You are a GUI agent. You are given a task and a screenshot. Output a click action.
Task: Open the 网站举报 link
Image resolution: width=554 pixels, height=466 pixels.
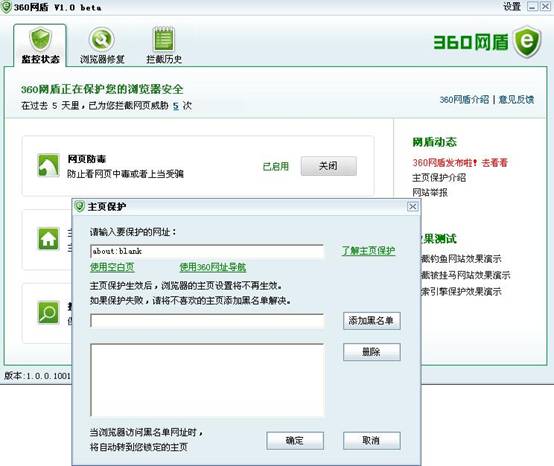430,193
